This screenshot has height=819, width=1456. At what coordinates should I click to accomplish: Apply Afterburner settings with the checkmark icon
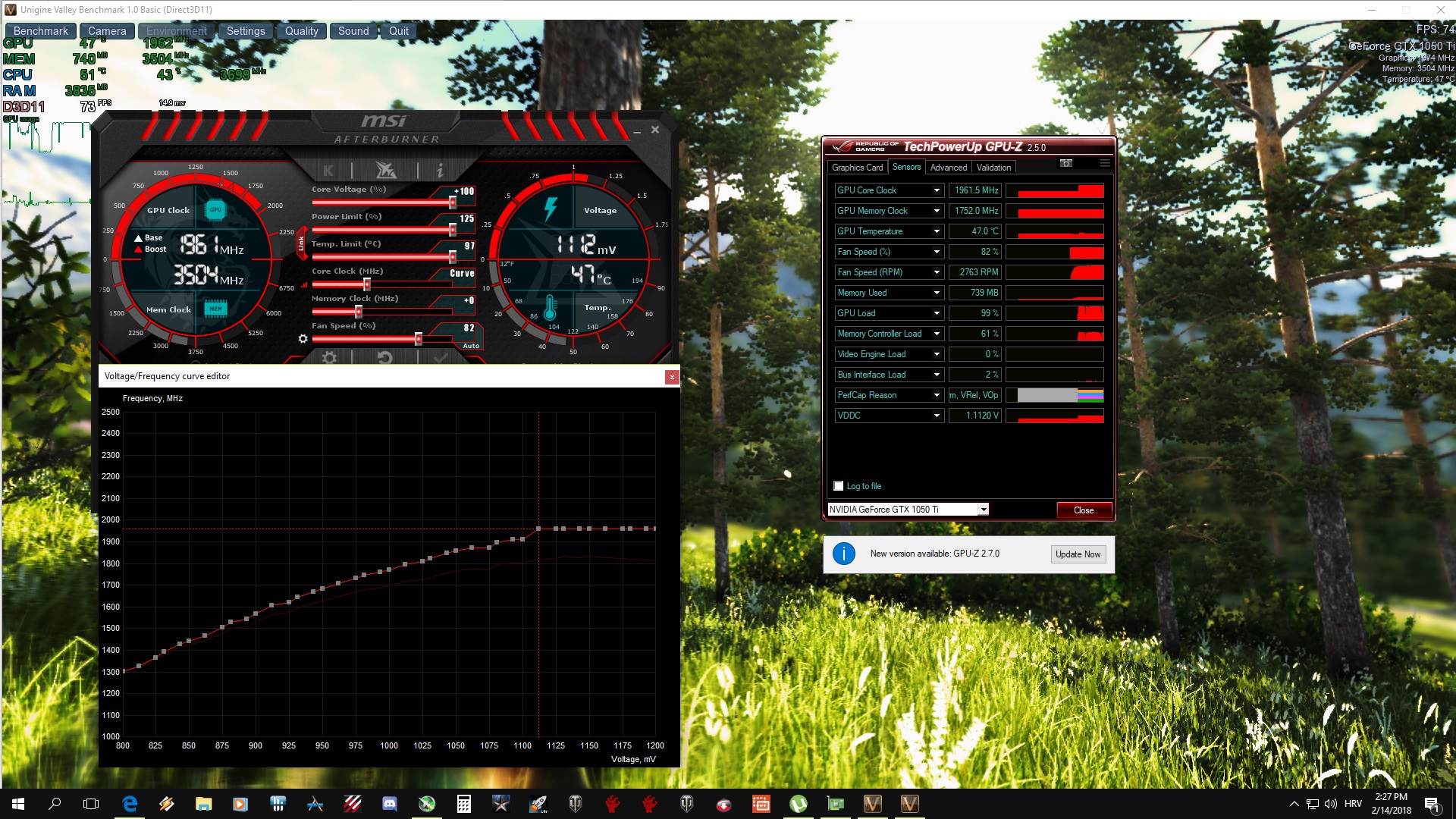coord(441,357)
